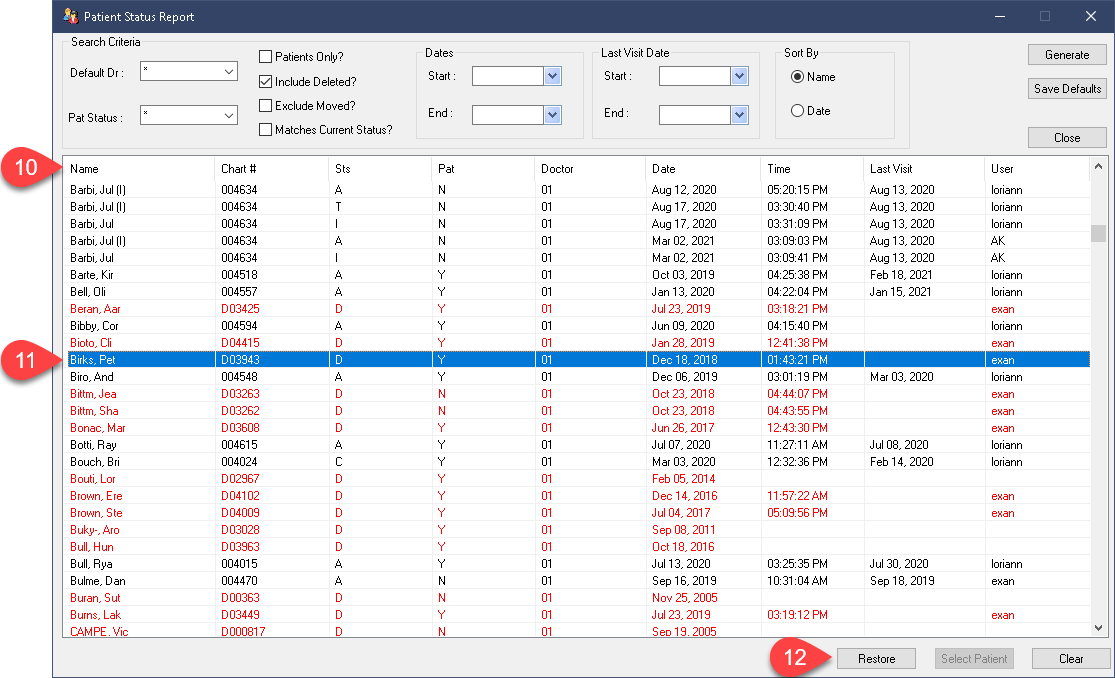
Task: Enable the Exclude Moved? checkbox
Action: [x=265, y=105]
